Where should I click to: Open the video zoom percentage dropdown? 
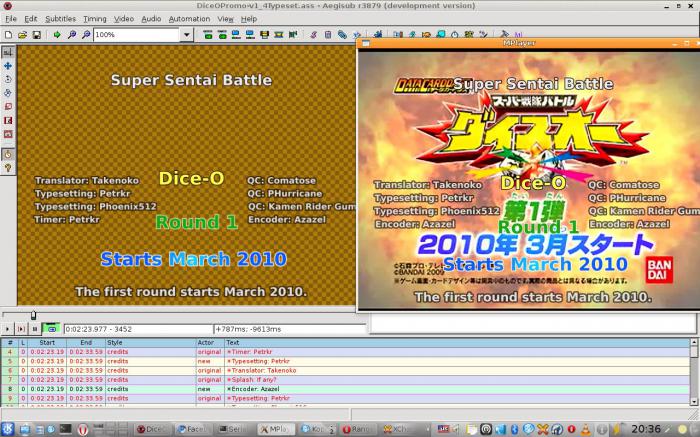[x=187, y=34]
